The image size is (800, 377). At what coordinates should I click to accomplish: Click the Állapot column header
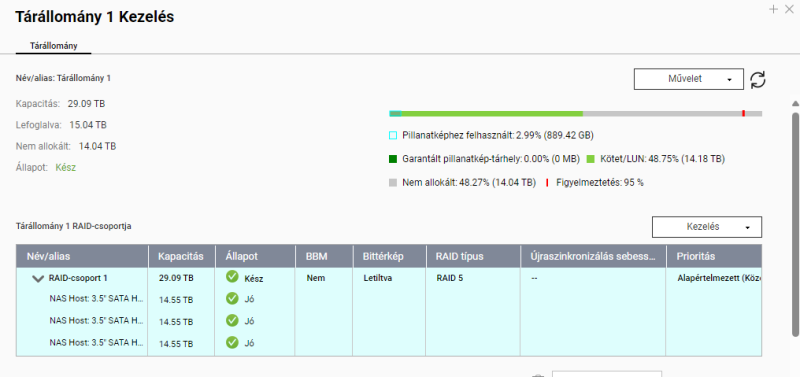(x=256, y=257)
